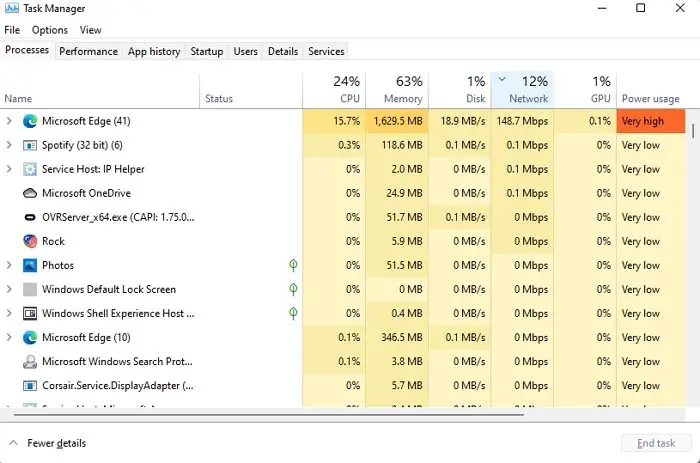Click the green leaf status icon for Photos
Screen dimensions: 700x463
coord(293,265)
